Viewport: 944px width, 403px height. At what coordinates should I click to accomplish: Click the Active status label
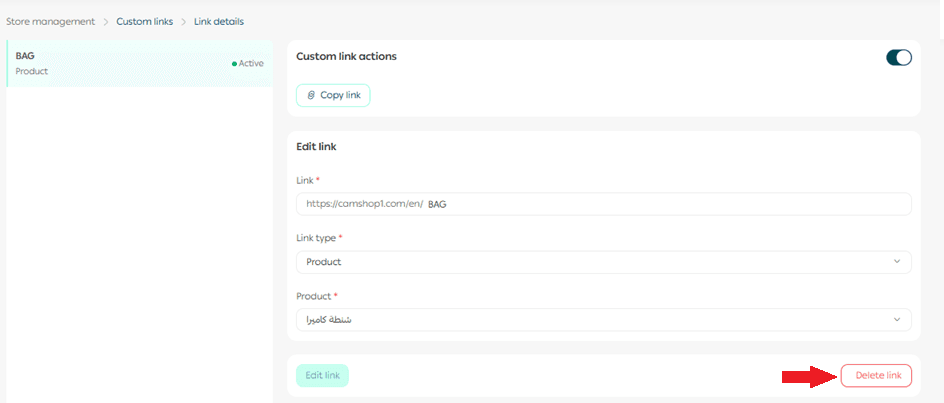(251, 64)
